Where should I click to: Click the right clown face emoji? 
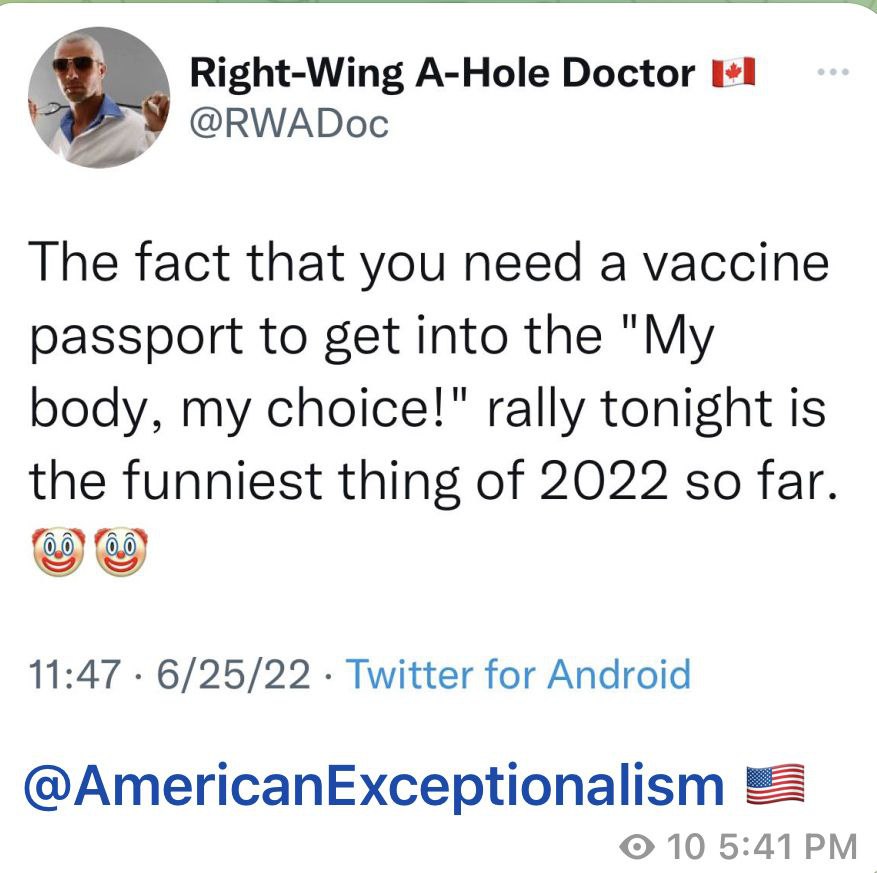pyautogui.click(x=120, y=553)
